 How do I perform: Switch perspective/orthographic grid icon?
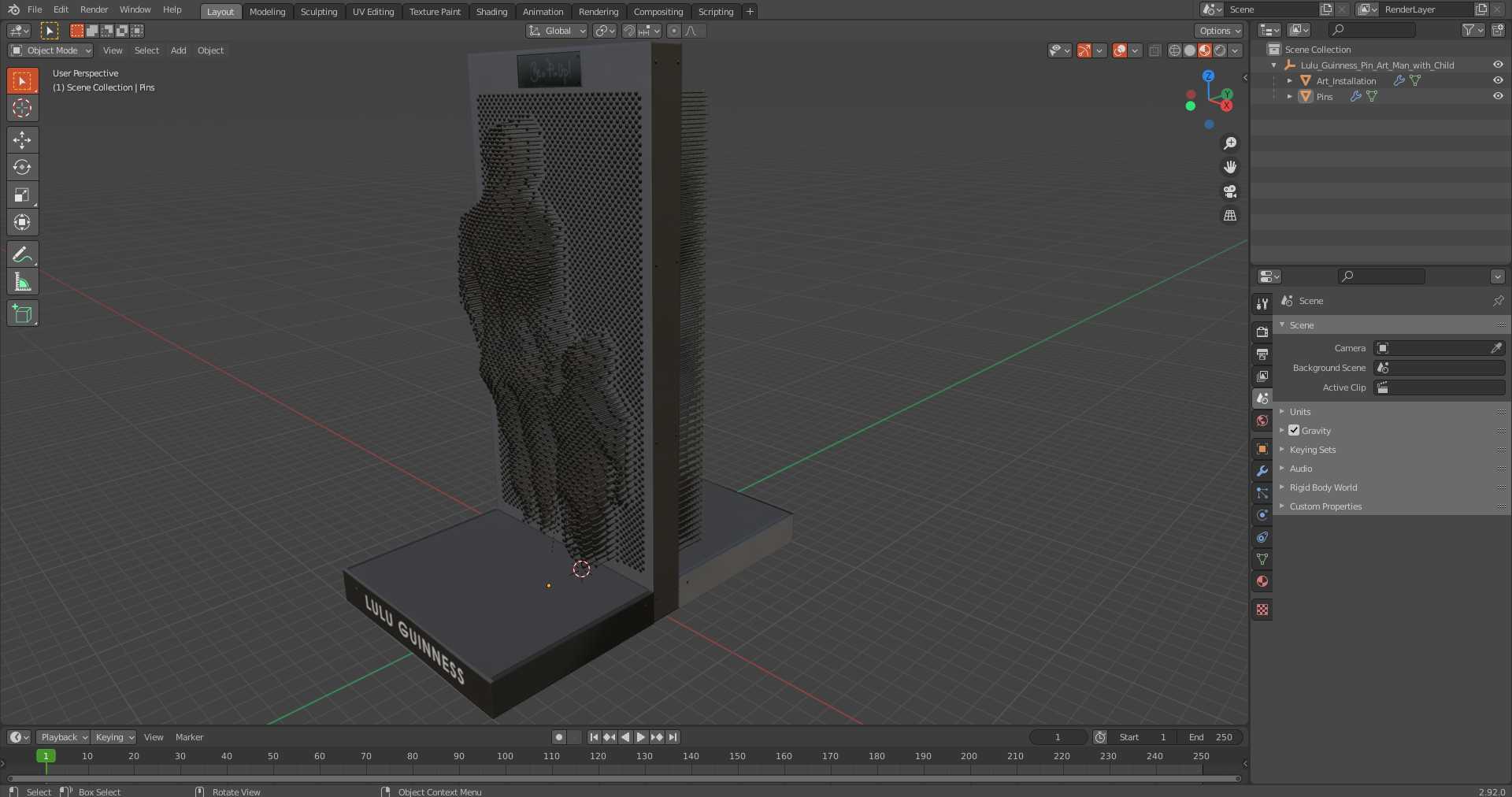tap(1229, 215)
